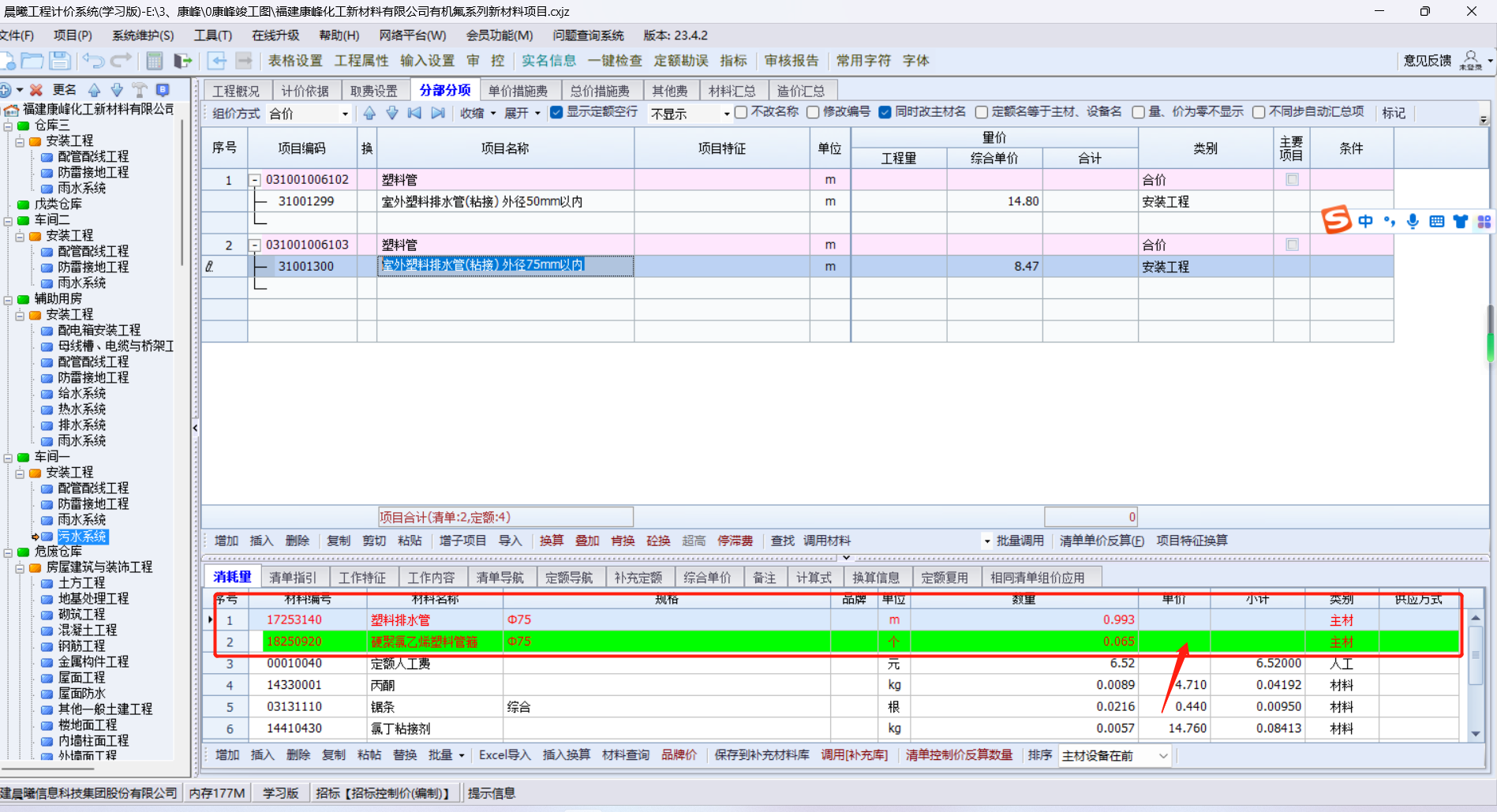This screenshot has width=1497, height=812.
Task: Open 文件(F) menu
Action: 17,36
